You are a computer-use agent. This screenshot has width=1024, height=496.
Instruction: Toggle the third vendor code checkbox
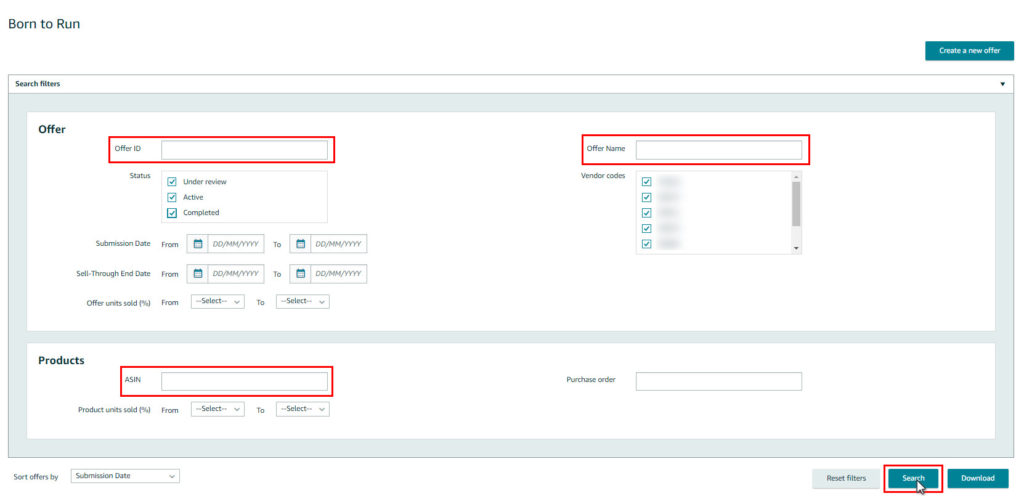(647, 213)
